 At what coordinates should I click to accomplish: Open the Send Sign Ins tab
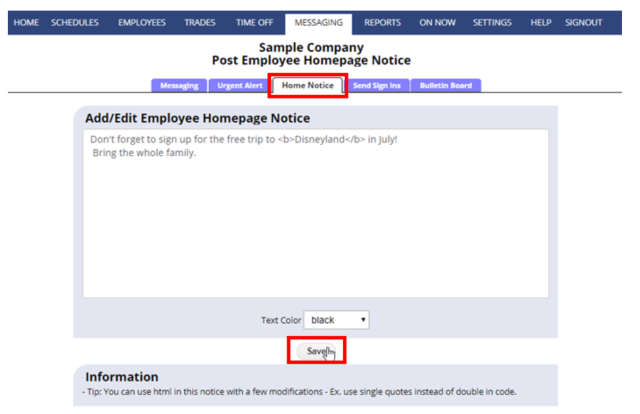tap(377, 86)
